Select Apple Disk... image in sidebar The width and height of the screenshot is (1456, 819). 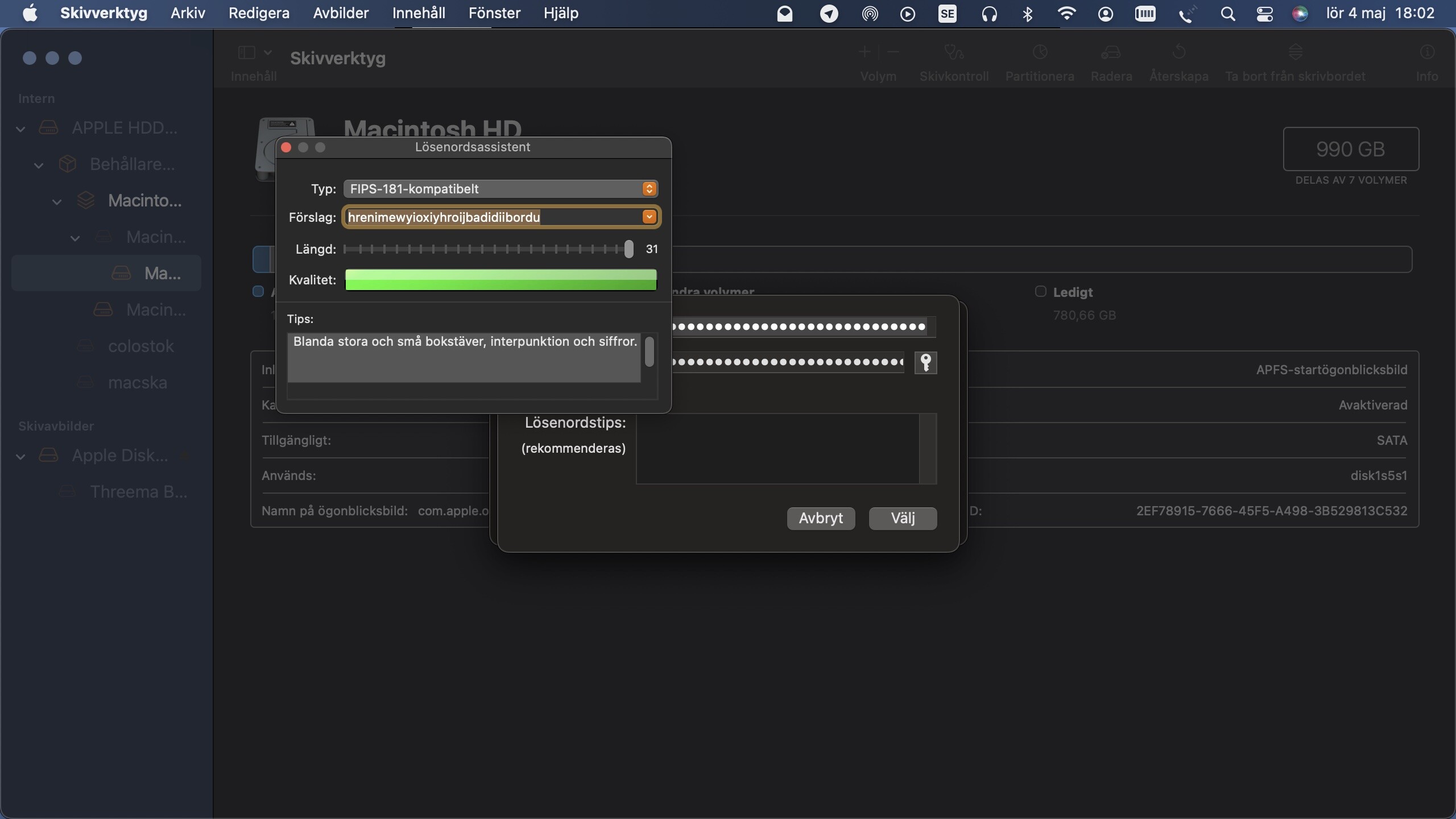pos(106,456)
